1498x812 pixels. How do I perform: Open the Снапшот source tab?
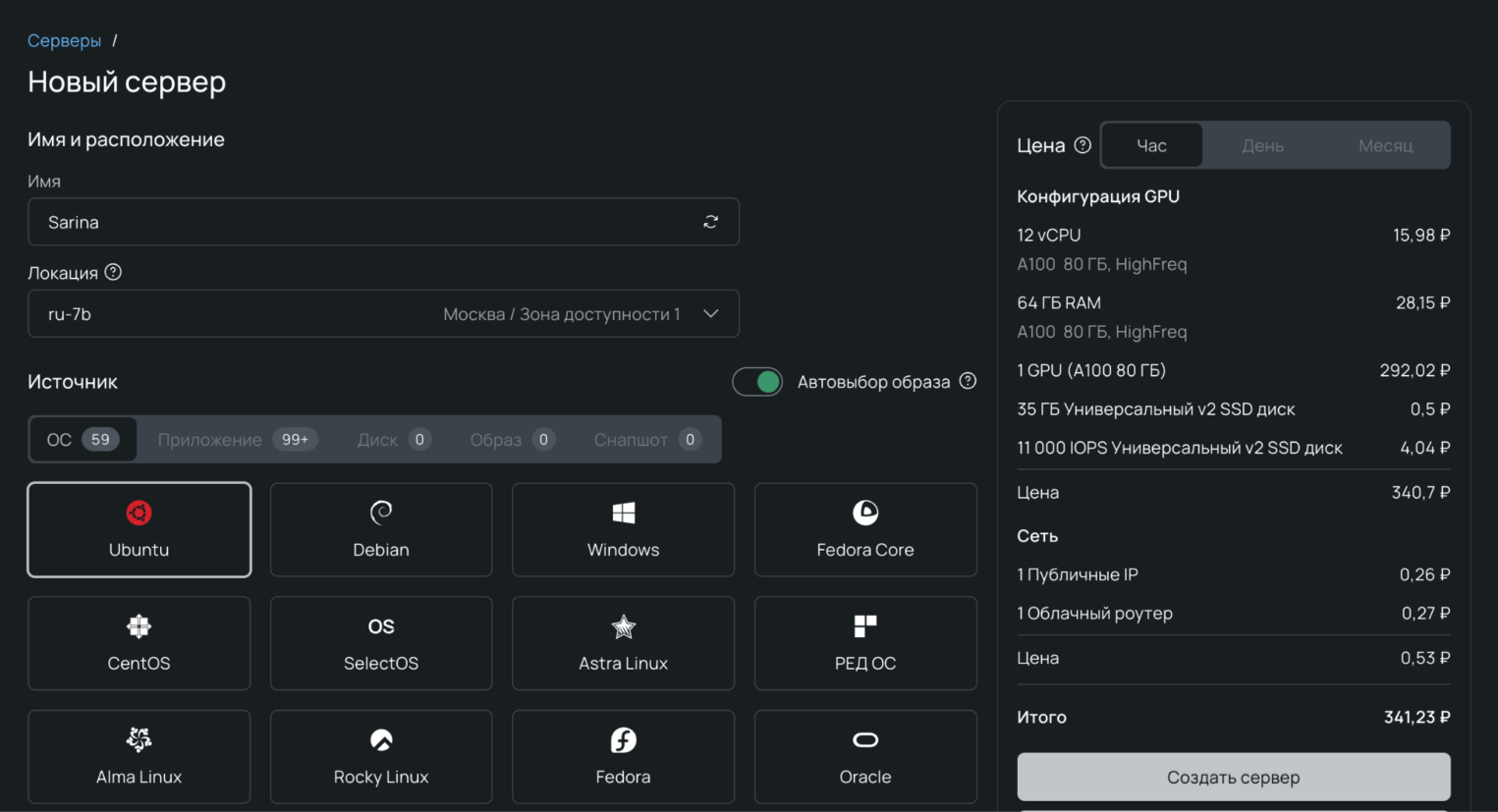[647, 439]
